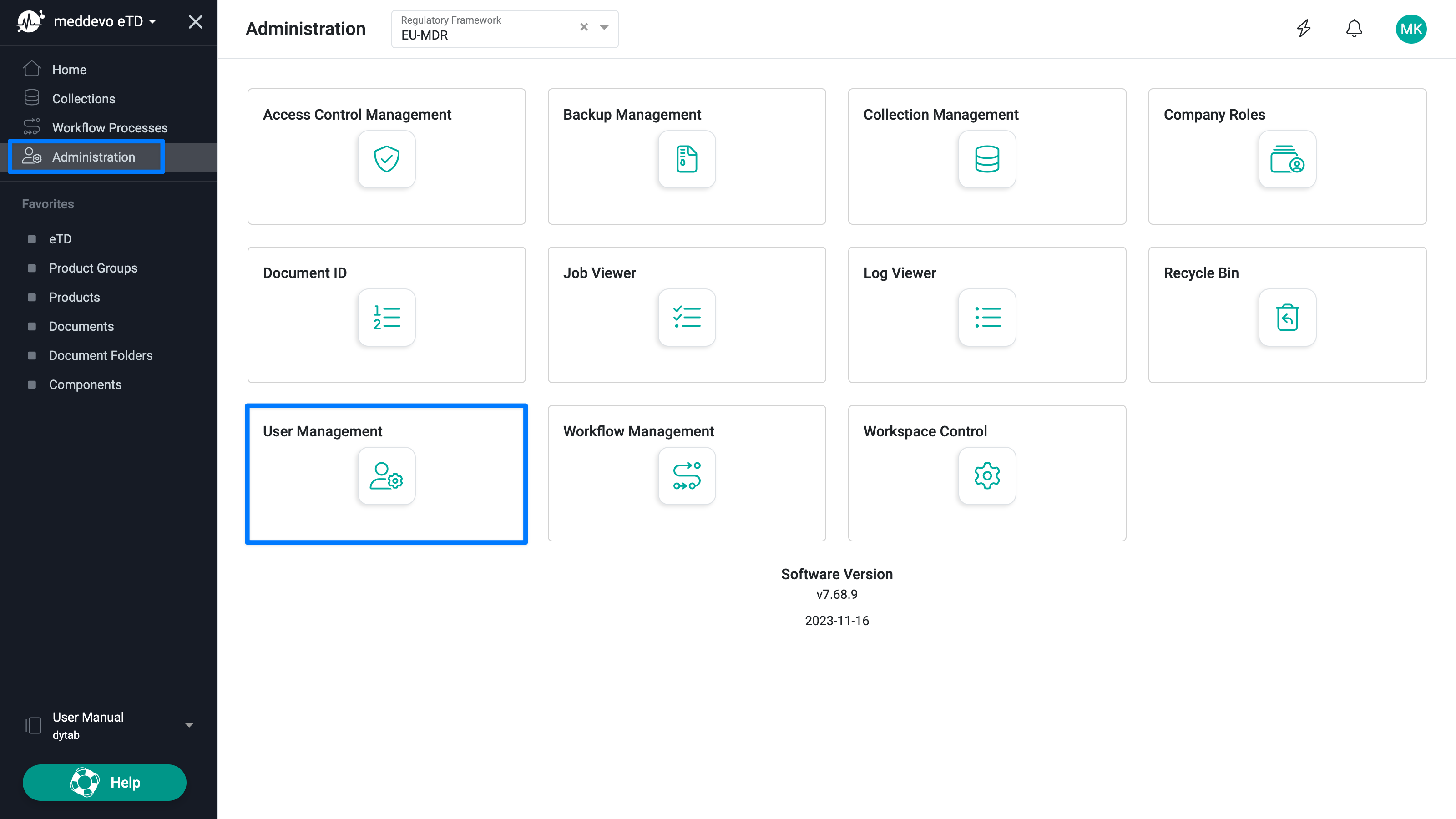Click the Job Viewer checklist icon
The width and height of the screenshot is (1456, 819).
(687, 317)
